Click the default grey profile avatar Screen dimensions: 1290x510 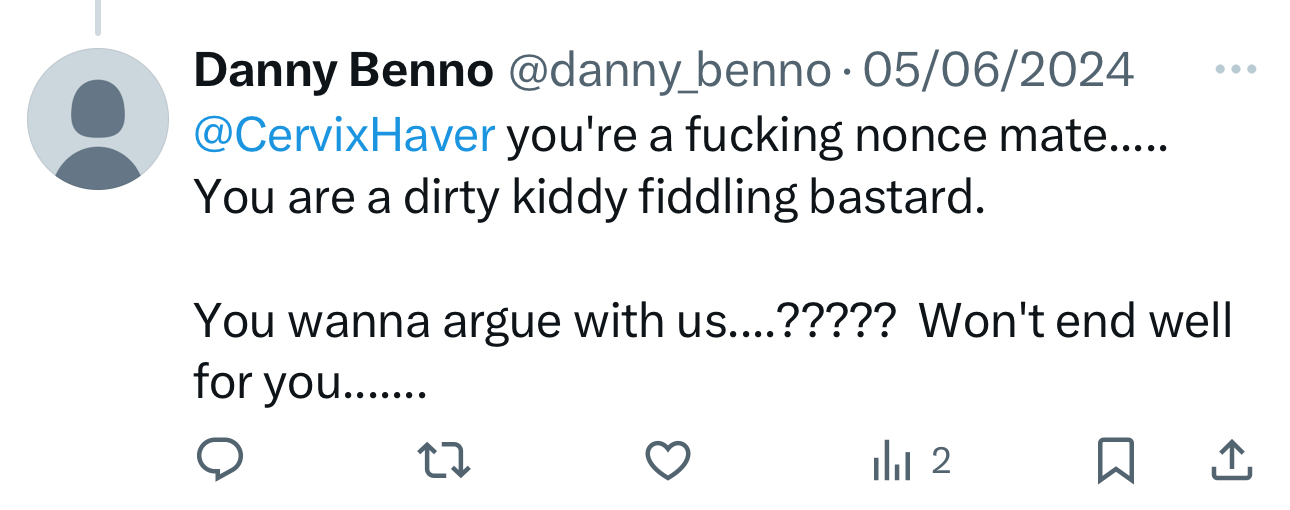97,119
